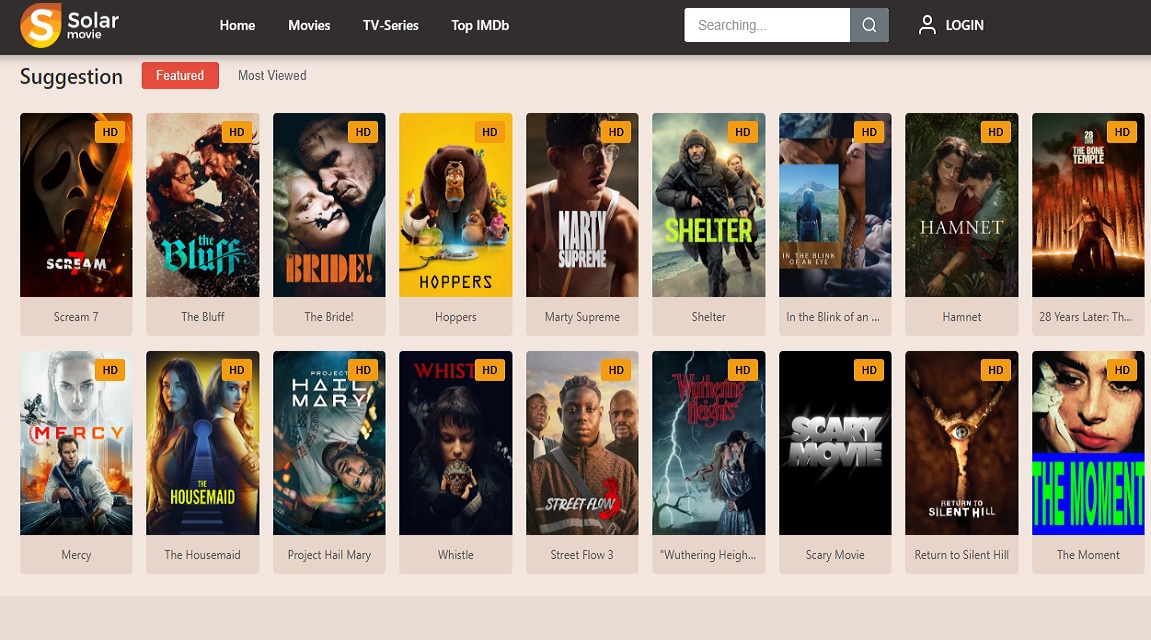Go to the Movies section
Image resolution: width=1151 pixels, height=640 pixels.
pyautogui.click(x=309, y=25)
